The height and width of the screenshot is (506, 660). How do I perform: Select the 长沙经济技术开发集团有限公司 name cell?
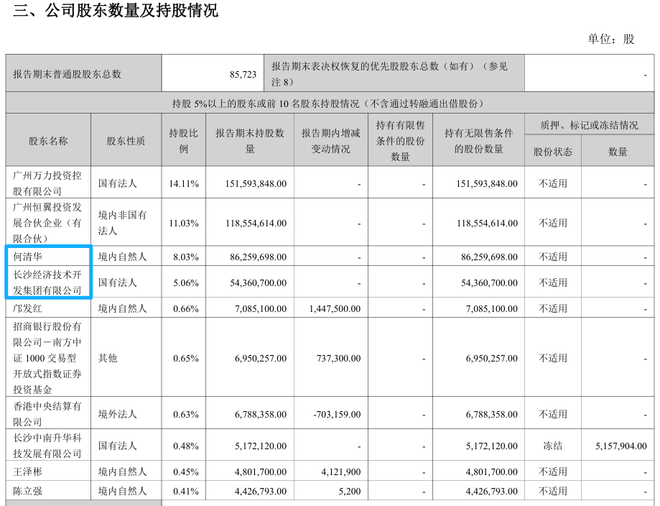[49, 283]
